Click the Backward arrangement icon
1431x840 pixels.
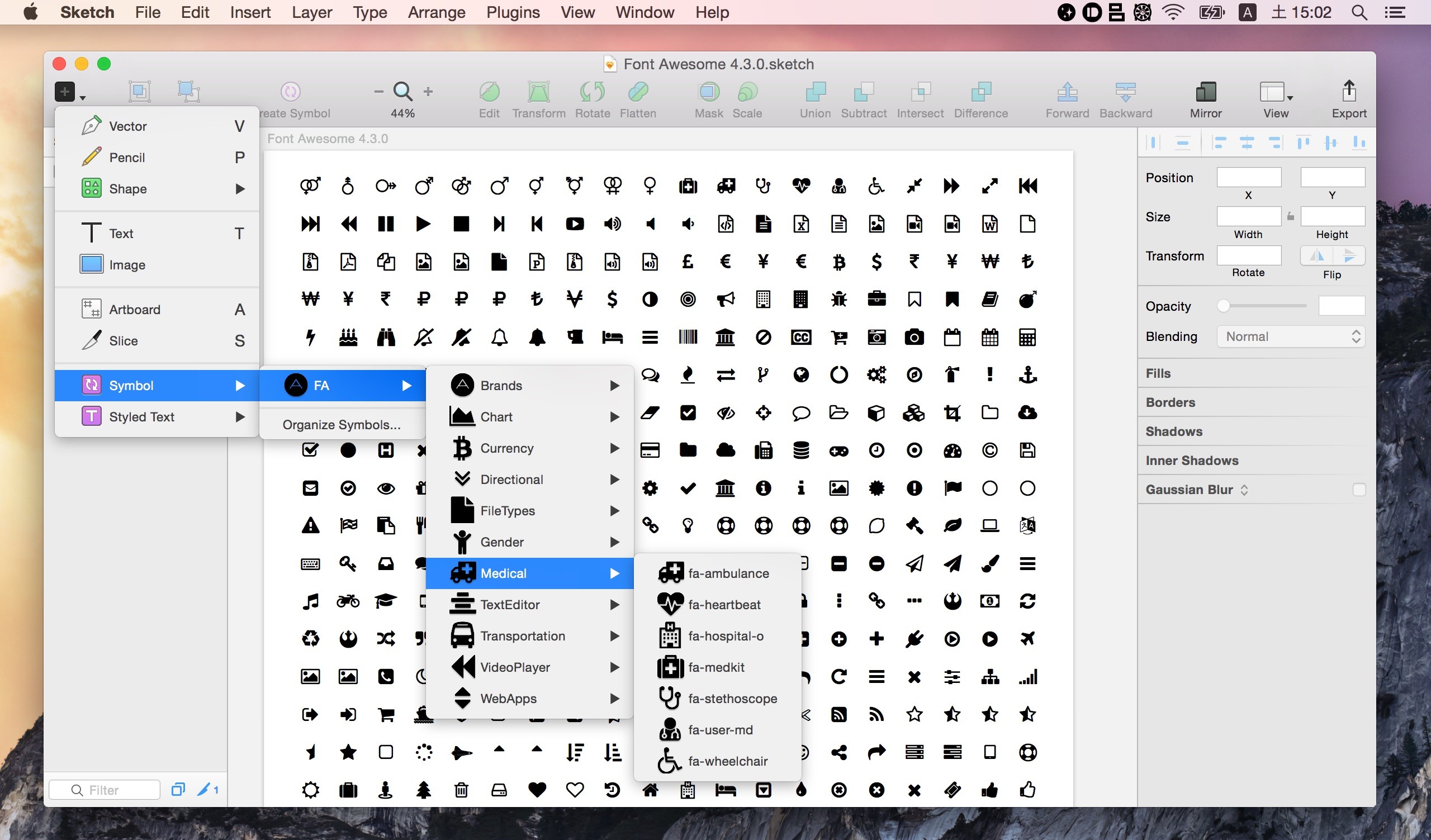[x=1125, y=92]
